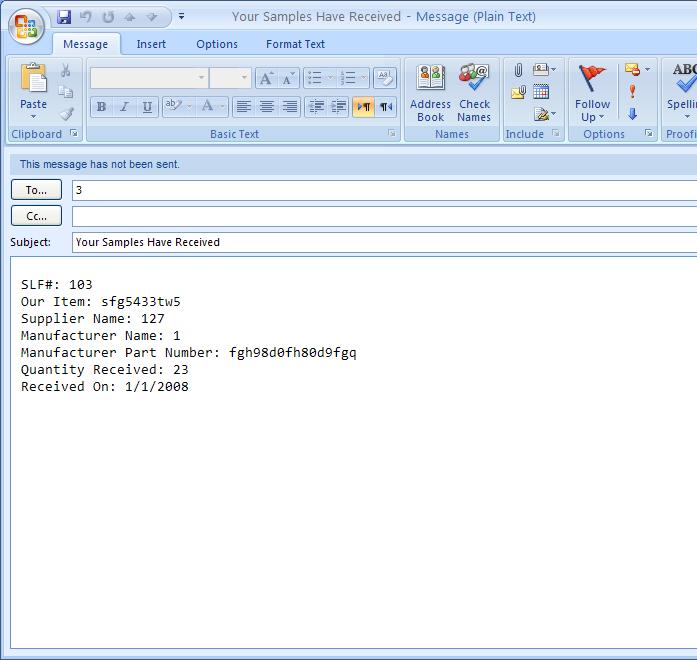This screenshot has width=697, height=660.
Task: Apply text highlight color
Action: 173,107
